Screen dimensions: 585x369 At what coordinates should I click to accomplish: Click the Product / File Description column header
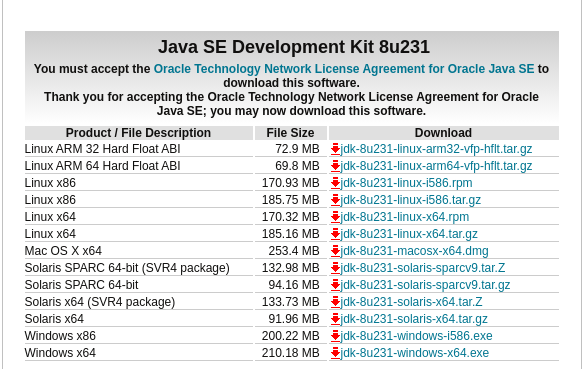138,133
